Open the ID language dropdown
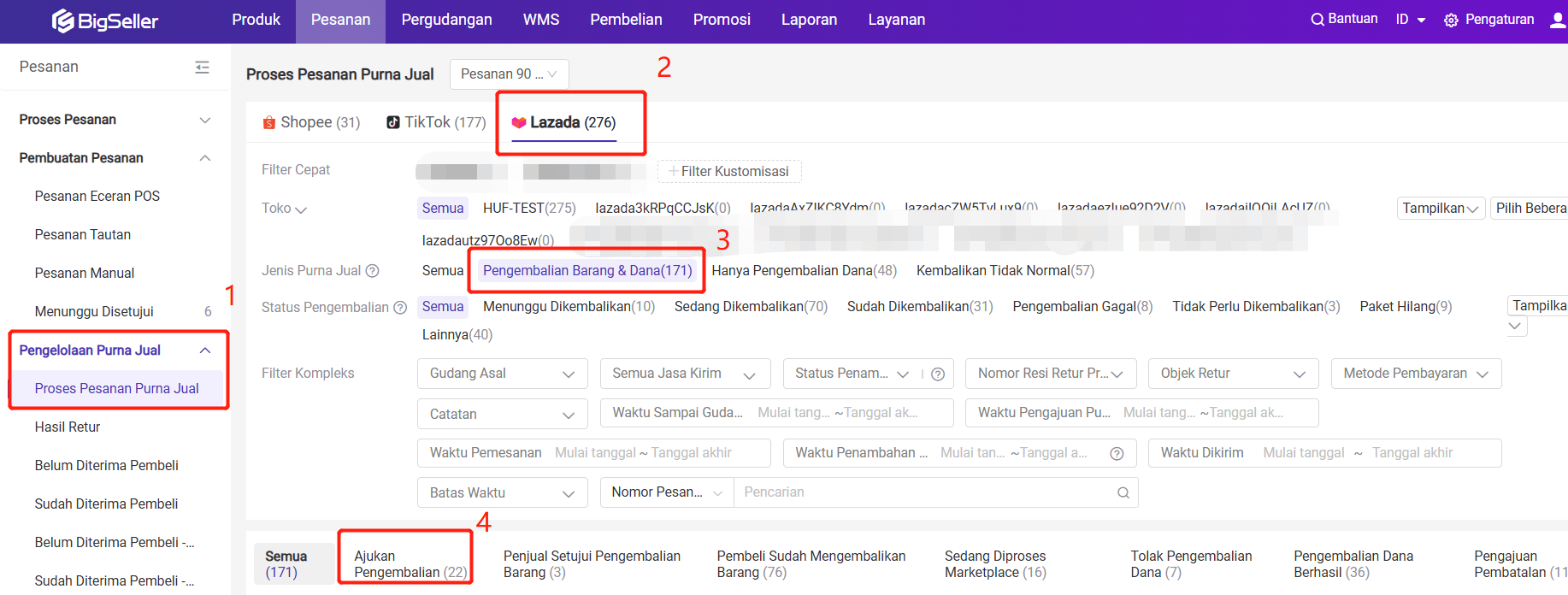Screen dimensions: 1568x595 (1411, 20)
